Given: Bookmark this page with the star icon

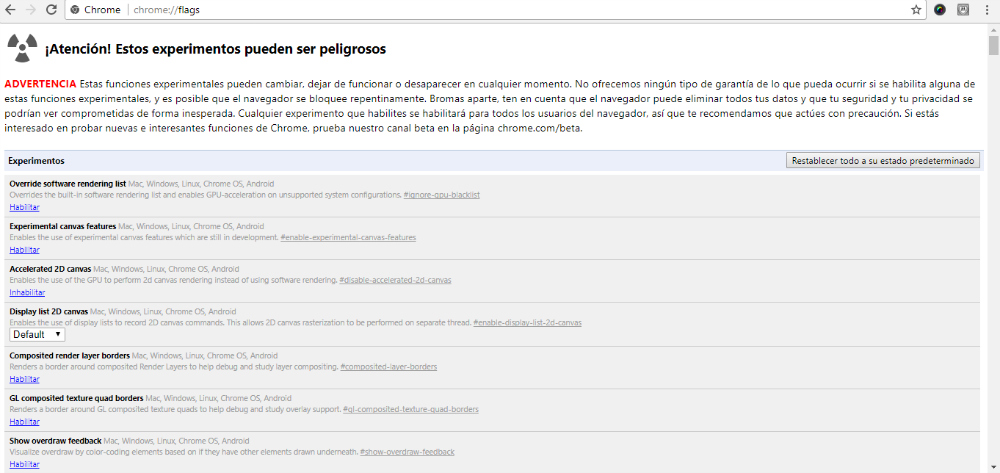Looking at the screenshot, I should click(x=916, y=10).
